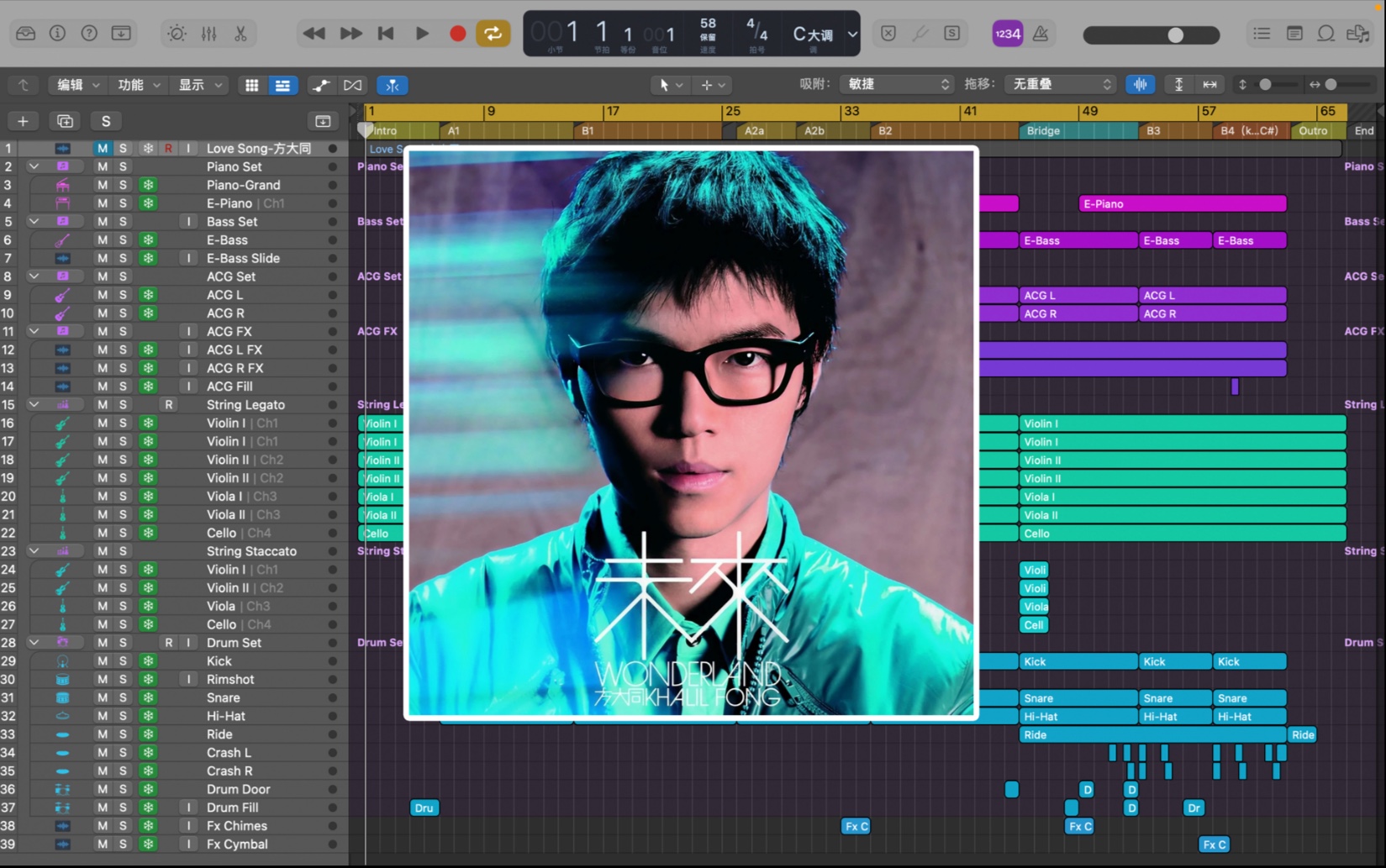The image size is (1386, 868).
Task: Adjust the vertical zoom slider
Action: (1267, 85)
